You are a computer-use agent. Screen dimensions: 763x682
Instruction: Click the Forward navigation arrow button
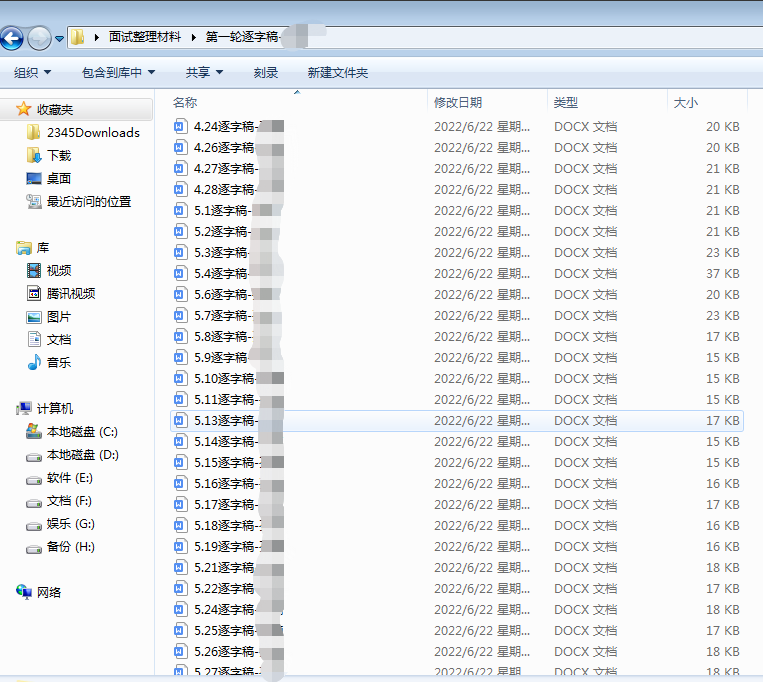39,38
